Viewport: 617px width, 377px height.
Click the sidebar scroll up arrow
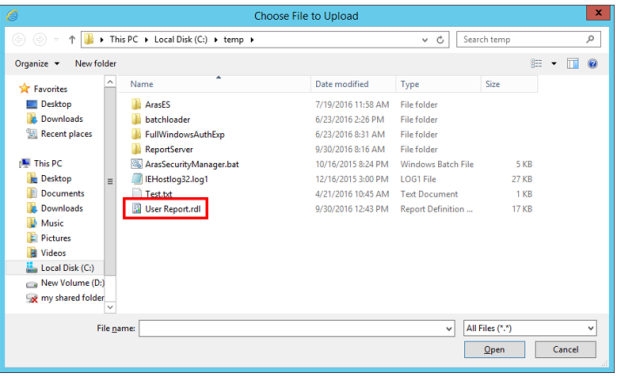(x=110, y=81)
